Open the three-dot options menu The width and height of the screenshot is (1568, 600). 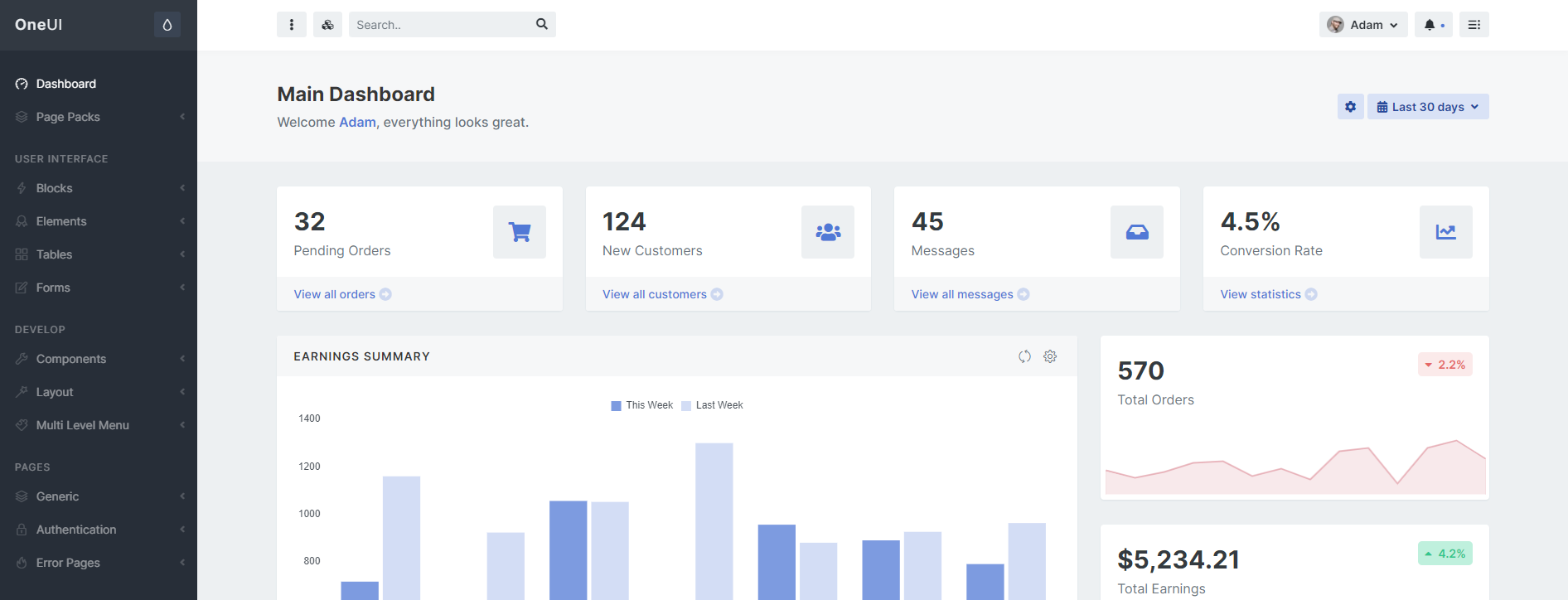(292, 25)
